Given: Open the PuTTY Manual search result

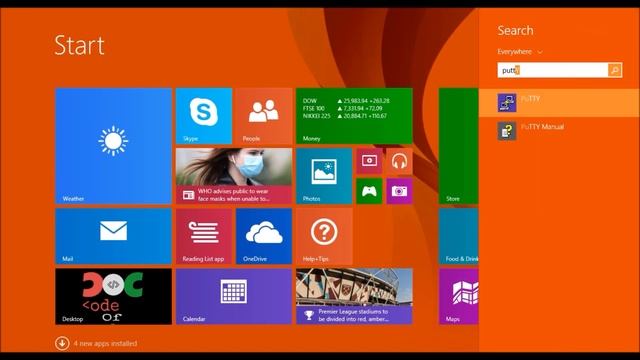Looking at the screenshot, I should click(559, 131).
